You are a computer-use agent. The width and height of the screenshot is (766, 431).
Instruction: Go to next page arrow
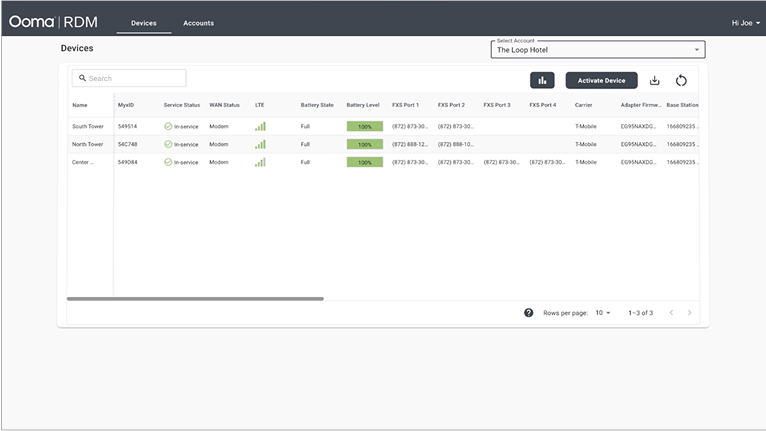[x=689, y=313]
